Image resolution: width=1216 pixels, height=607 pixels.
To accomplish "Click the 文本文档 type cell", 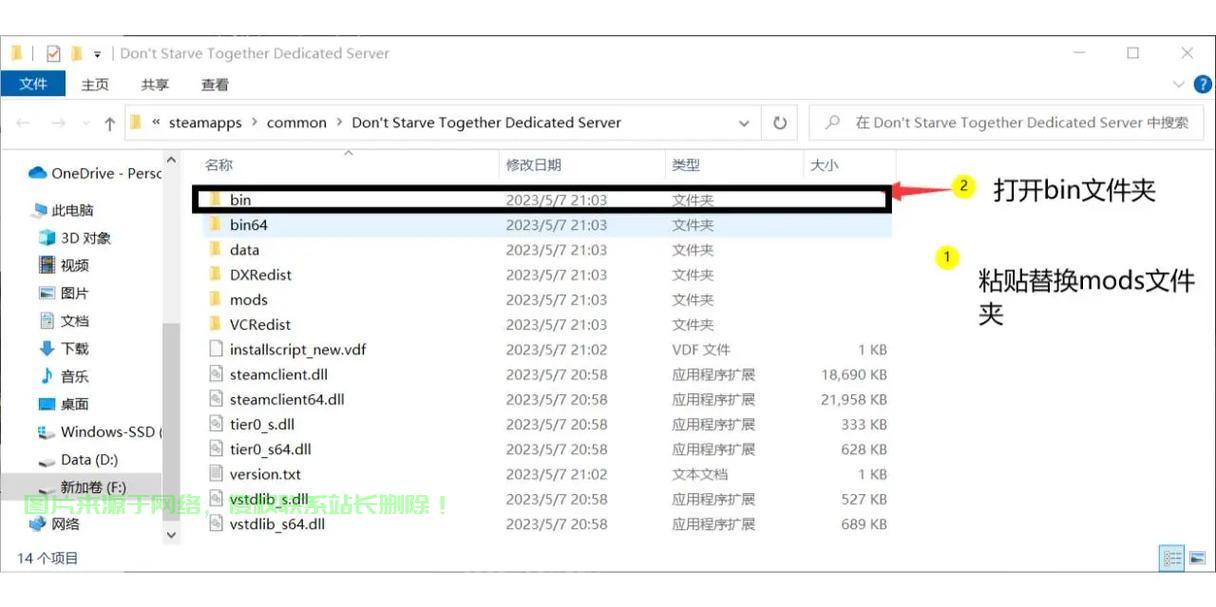I will [x=700, y=474].
